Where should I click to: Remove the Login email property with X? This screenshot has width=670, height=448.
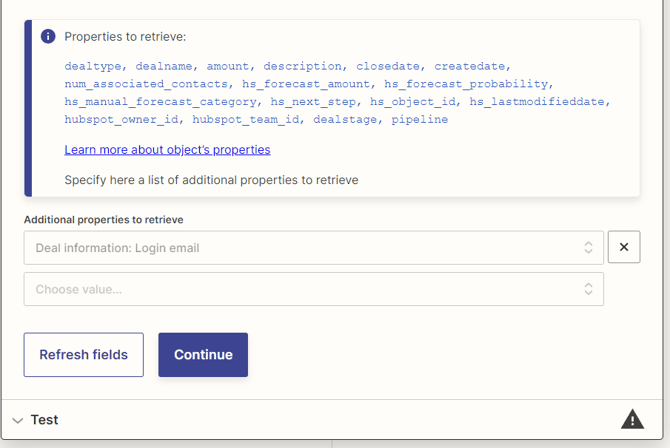pyautogui.click(x=624, y=248)
